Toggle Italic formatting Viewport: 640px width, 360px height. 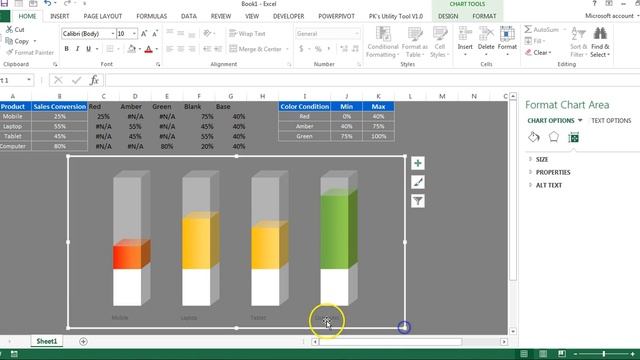pos(78,49)
